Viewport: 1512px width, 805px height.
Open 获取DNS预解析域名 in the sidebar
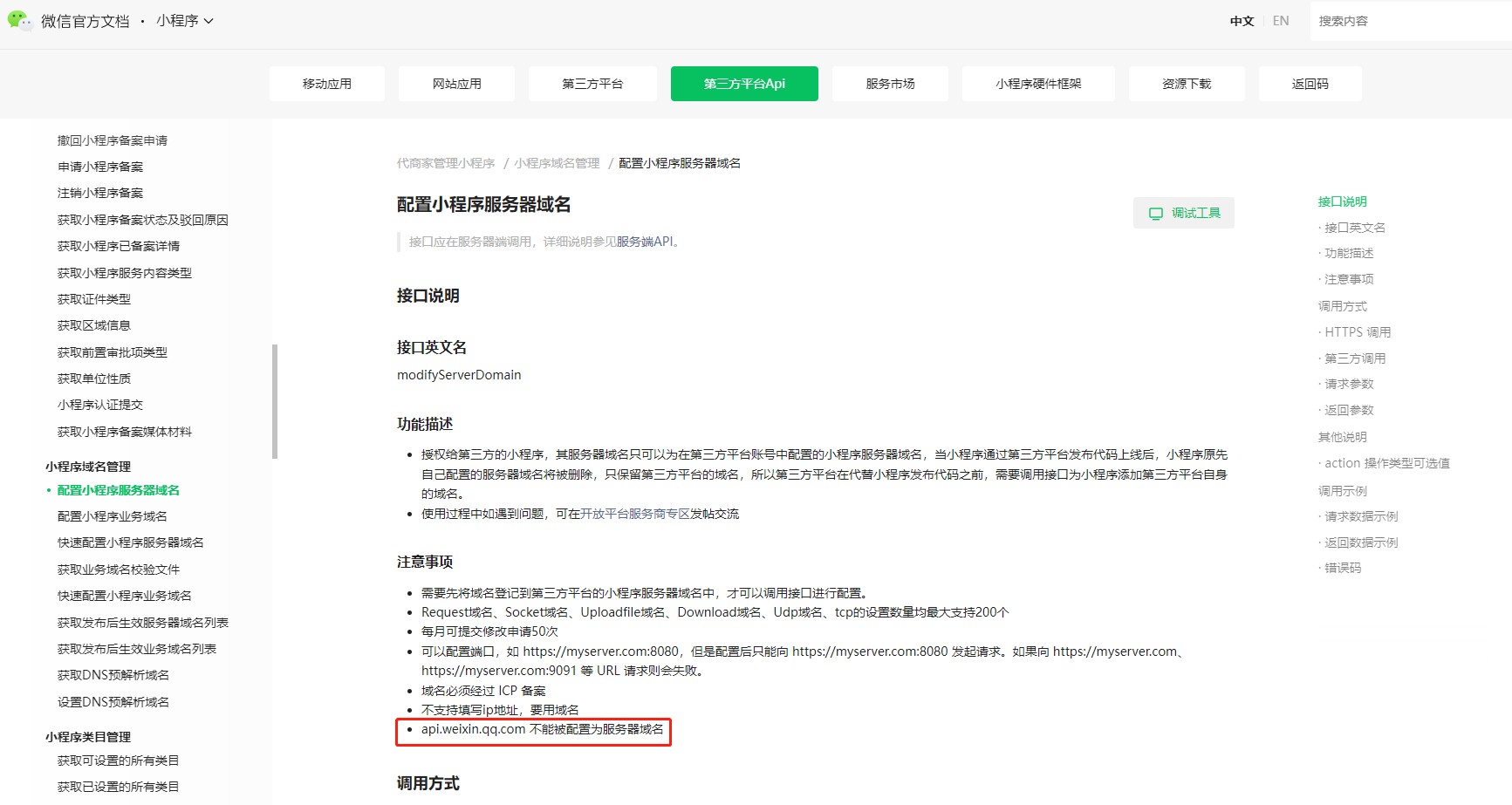[113, 675]
